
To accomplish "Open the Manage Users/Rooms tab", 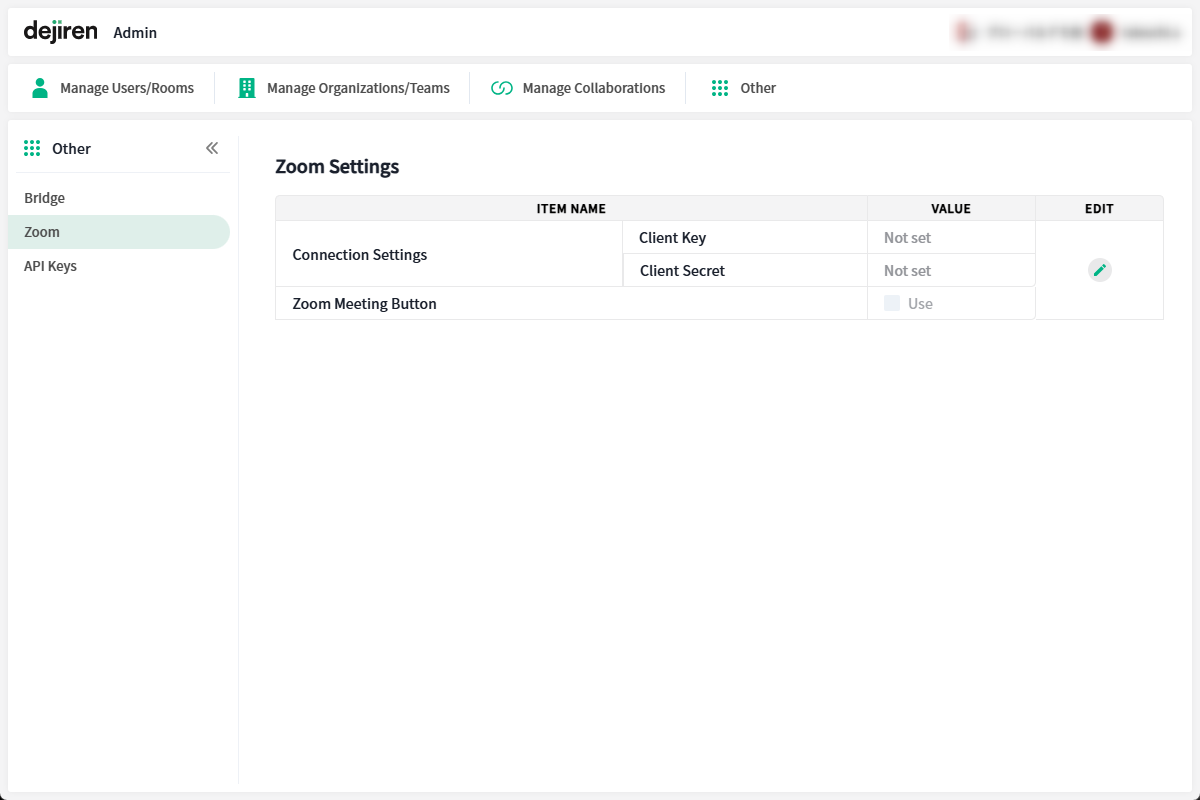I will (x=113, y=88).
